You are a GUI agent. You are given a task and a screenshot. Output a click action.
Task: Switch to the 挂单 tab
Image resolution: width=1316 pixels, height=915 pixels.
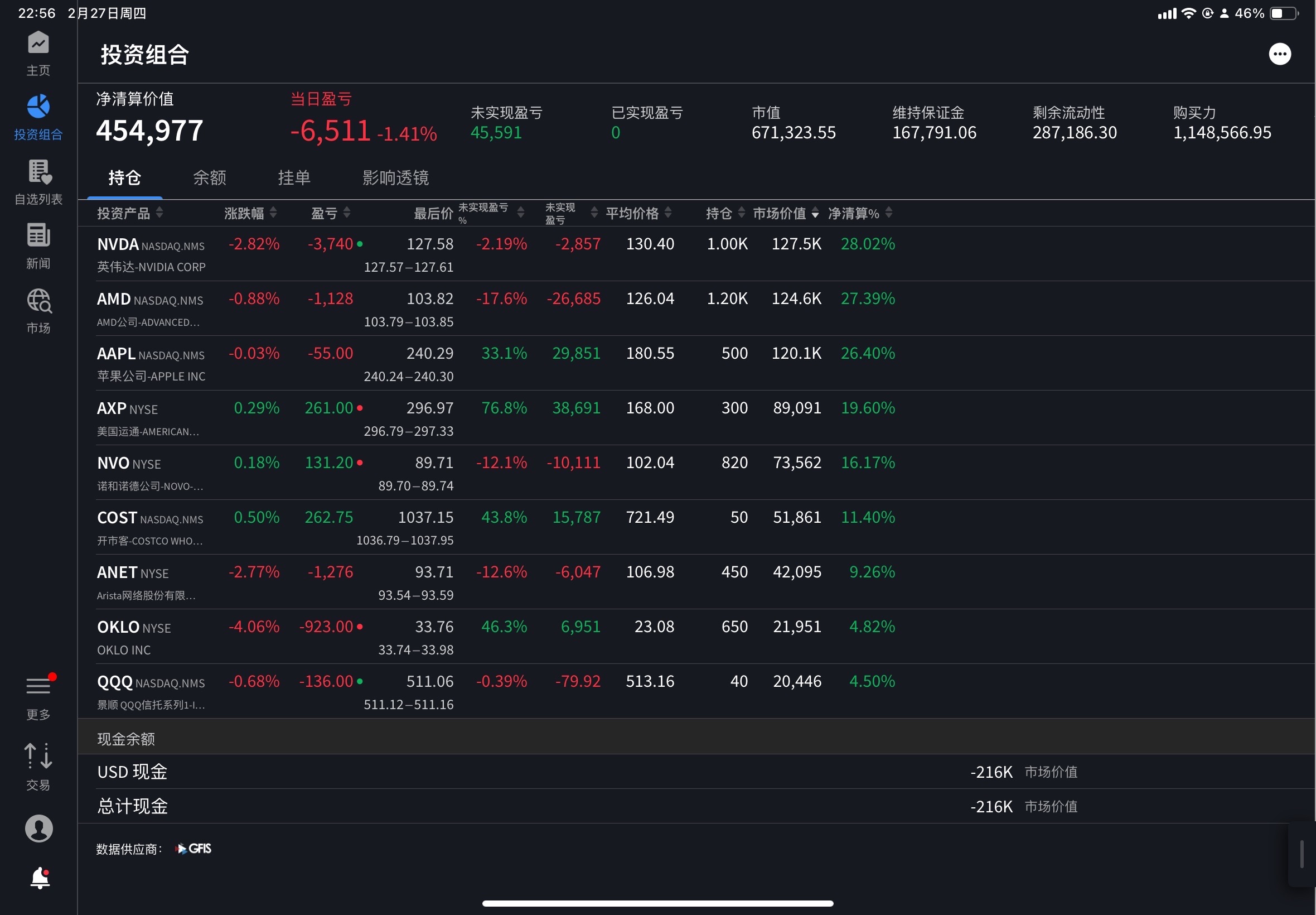(294, 178)
